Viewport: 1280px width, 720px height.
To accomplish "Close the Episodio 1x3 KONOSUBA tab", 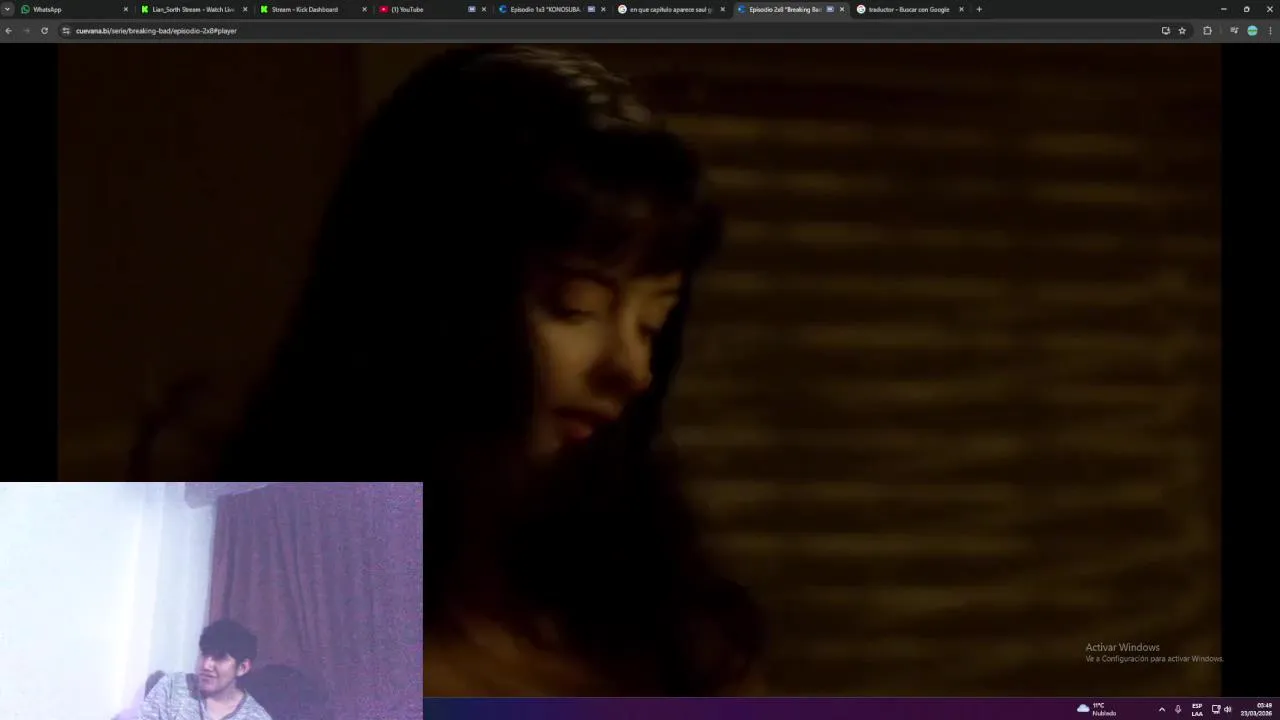I will 603,9.
